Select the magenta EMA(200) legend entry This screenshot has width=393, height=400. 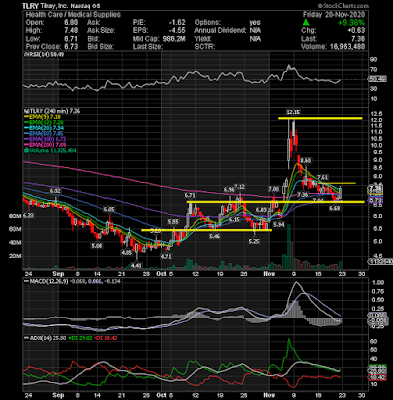coord(44,145)
